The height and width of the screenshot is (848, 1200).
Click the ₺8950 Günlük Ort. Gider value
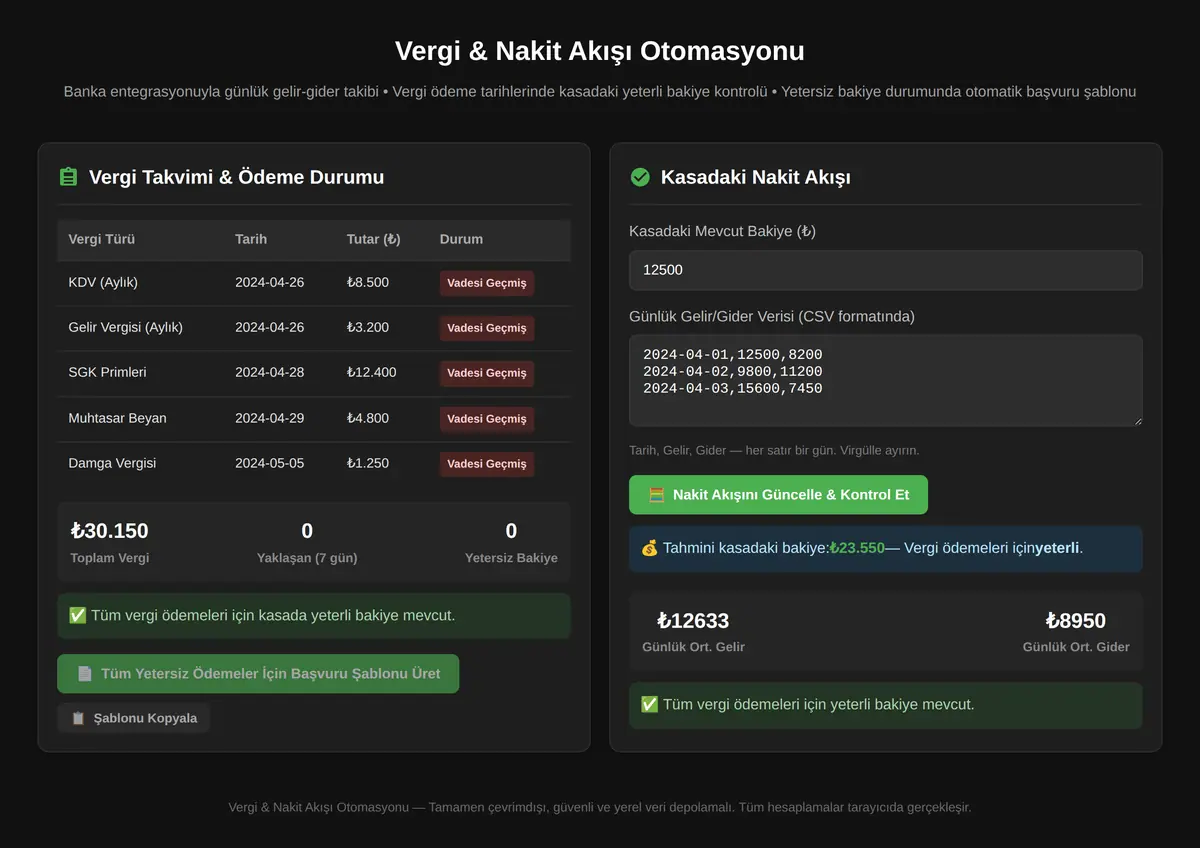(1076, 621)
